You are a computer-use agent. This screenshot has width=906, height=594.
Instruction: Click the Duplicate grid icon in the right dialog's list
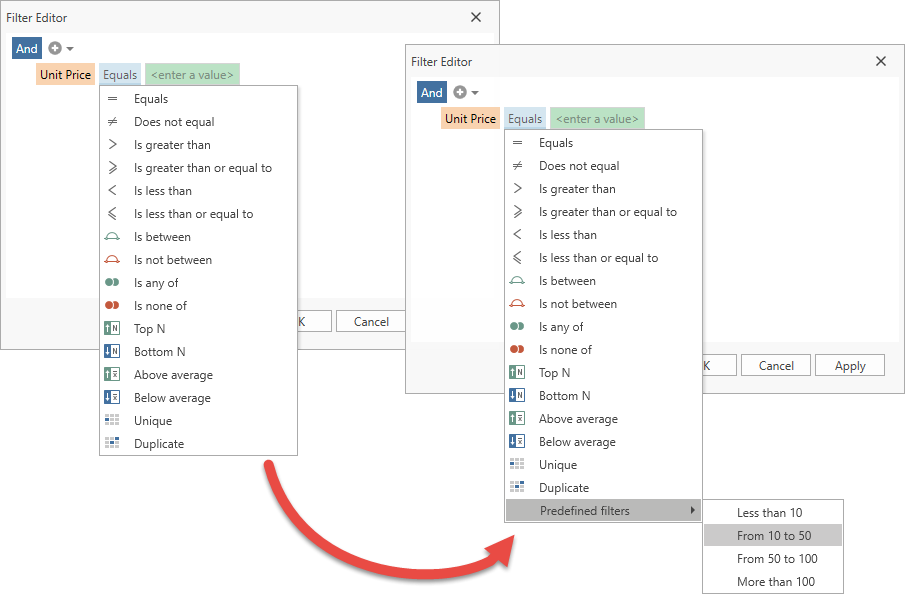coord(517,488)
